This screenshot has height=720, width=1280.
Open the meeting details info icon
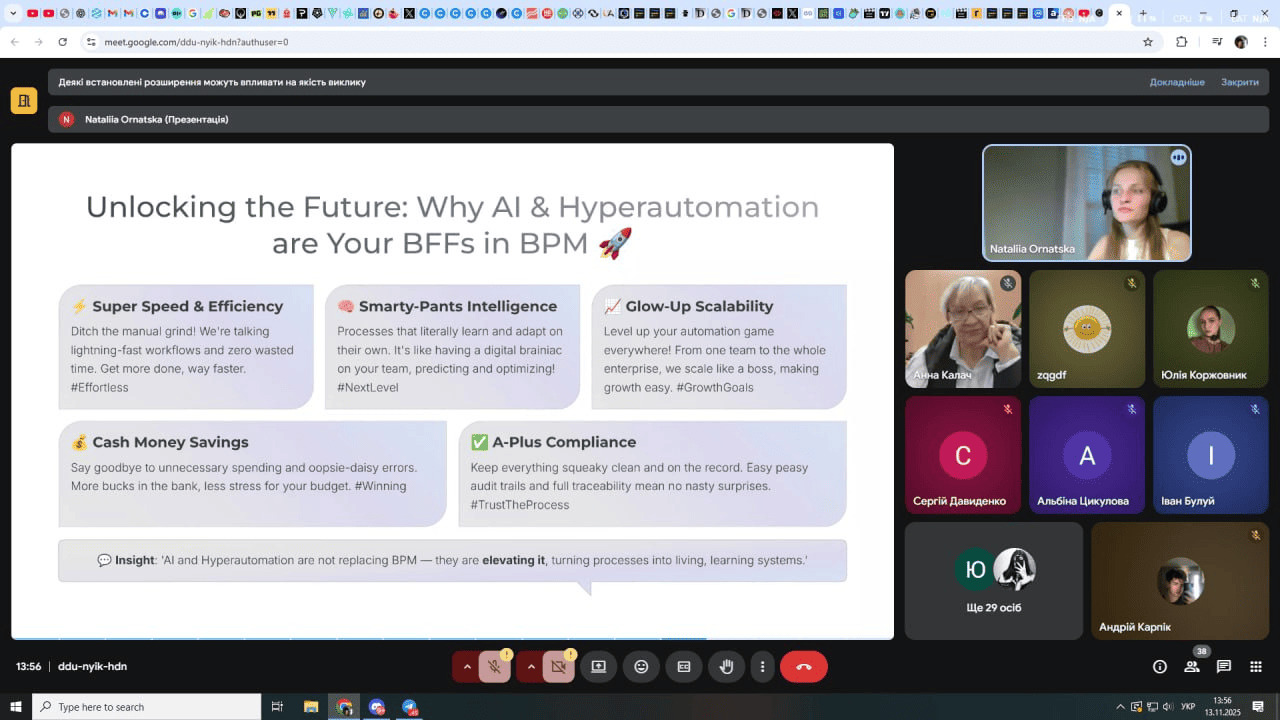click(x=1160, y=667)
